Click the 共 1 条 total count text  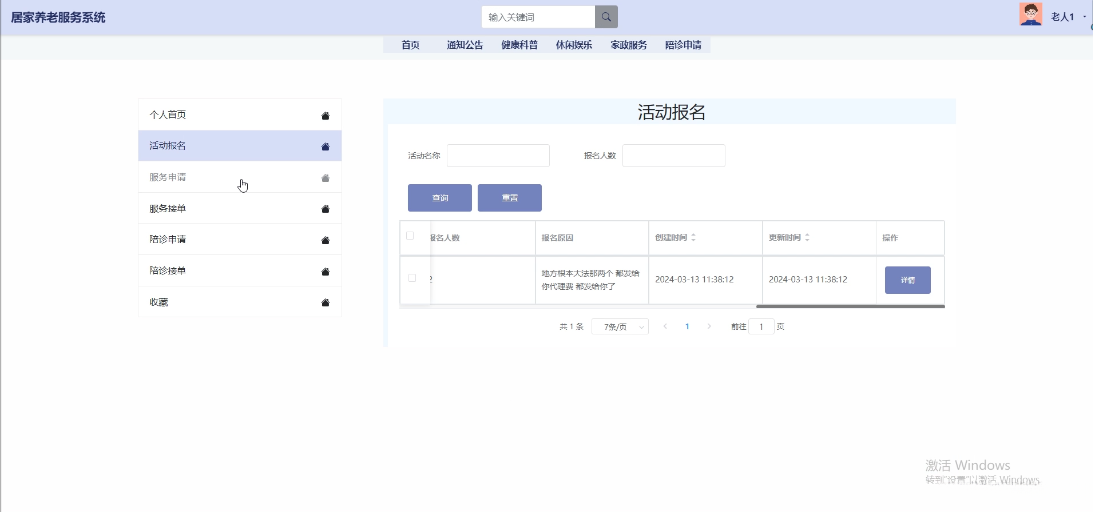click(x=571, y=326)
